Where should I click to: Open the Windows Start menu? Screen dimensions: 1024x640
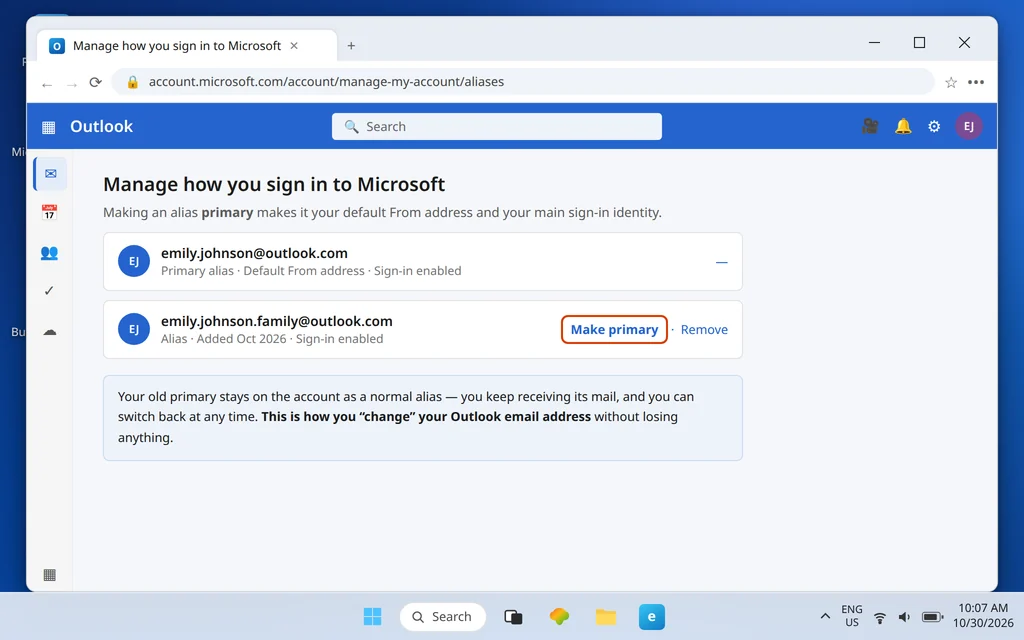point(372,616)
